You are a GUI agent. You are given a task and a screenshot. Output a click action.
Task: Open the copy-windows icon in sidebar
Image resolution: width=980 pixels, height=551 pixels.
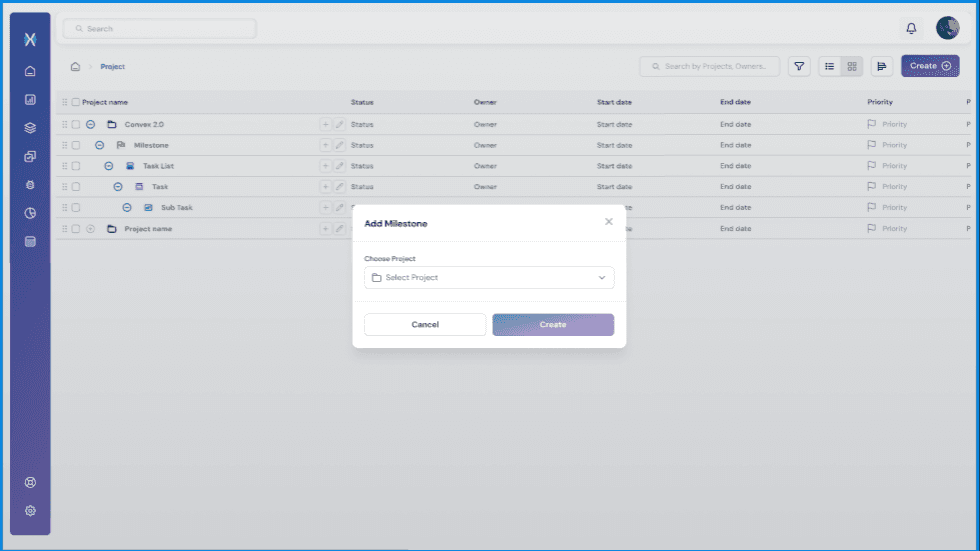point(30,156)
